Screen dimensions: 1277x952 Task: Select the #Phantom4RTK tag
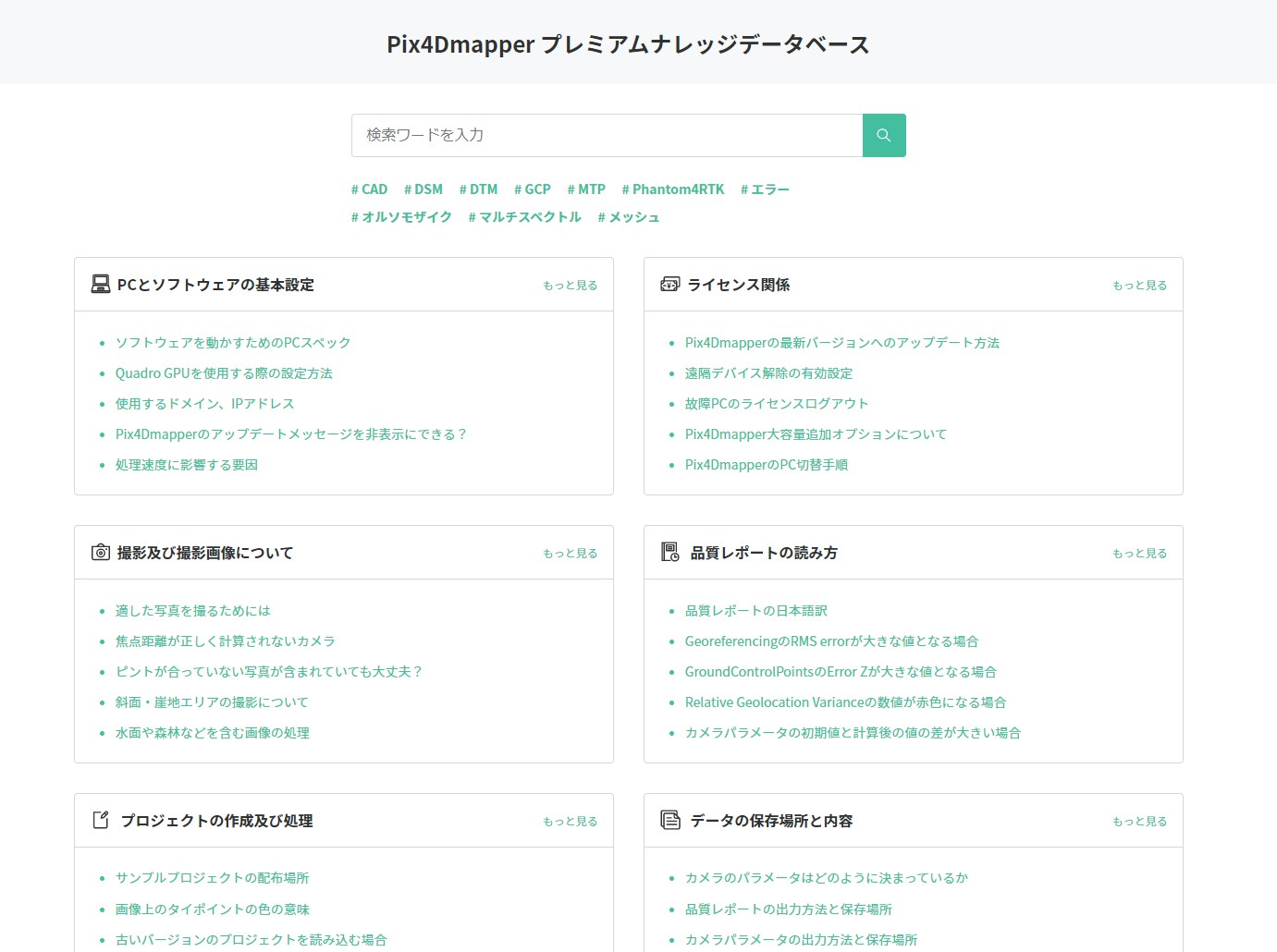(673, 189)
